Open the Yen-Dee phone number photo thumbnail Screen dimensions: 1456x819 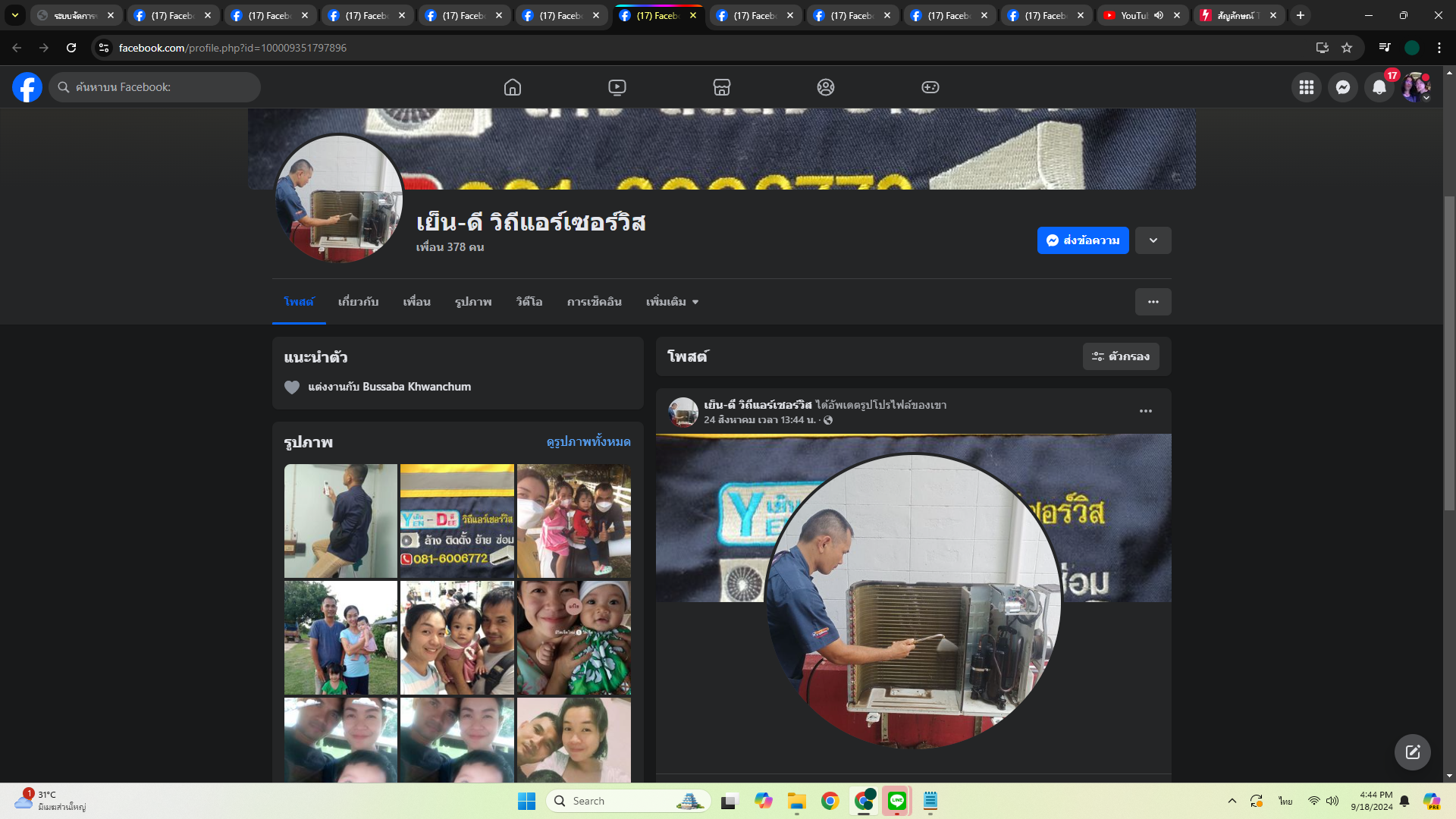tap(457, 521)
